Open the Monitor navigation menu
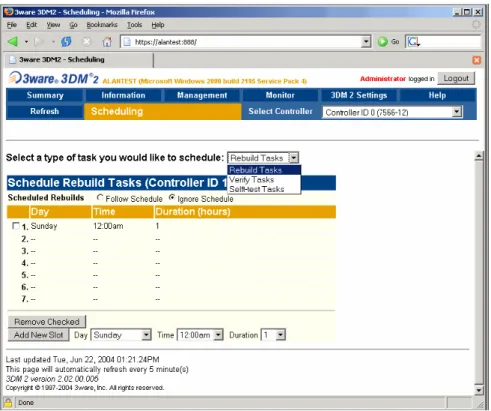 click(280, 95)
